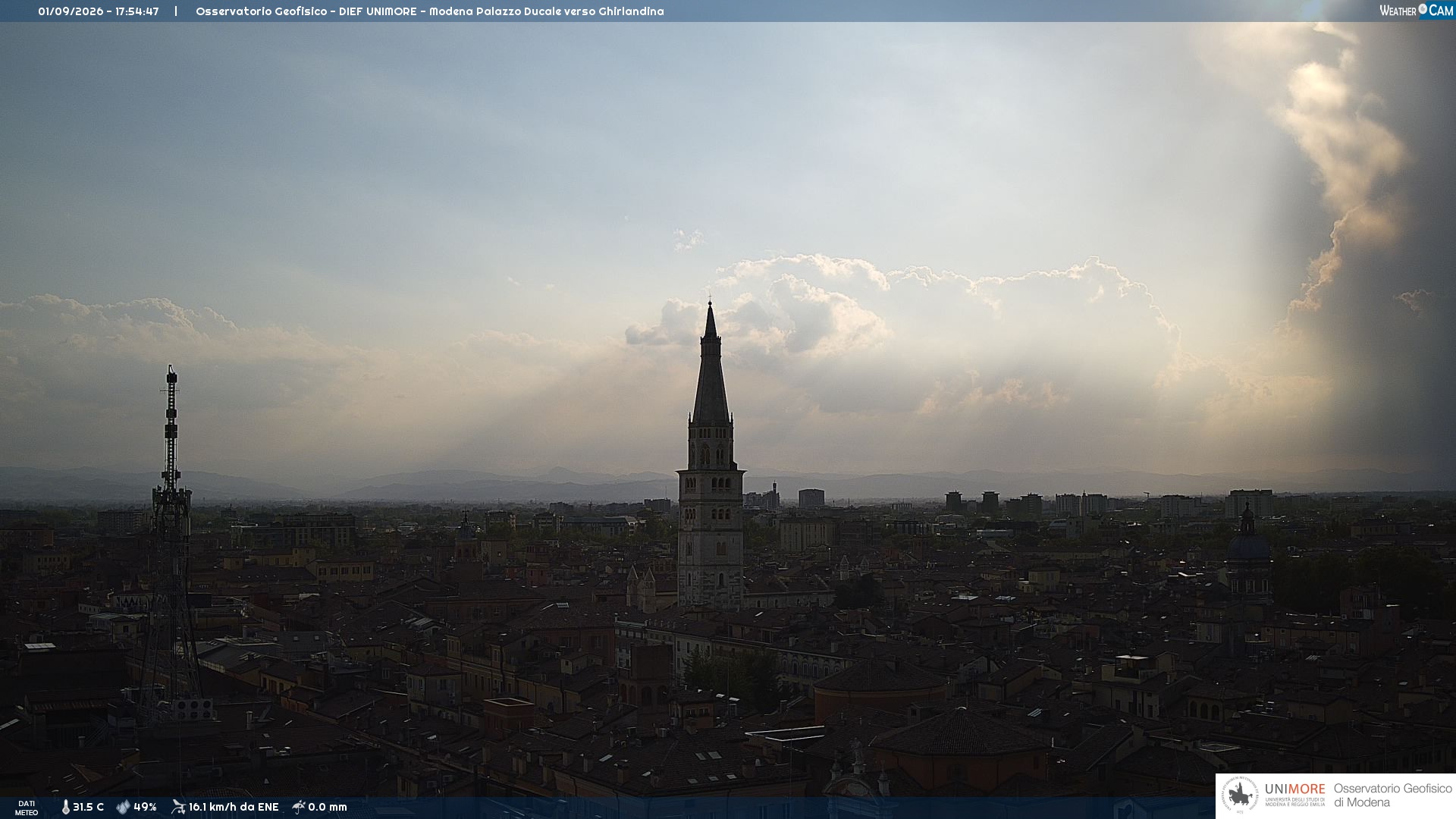The width and height of the screenshot is (1456, 819).
Task: Click the UNIMORE university seal emblem
Action: click(x=1239, y=795)
